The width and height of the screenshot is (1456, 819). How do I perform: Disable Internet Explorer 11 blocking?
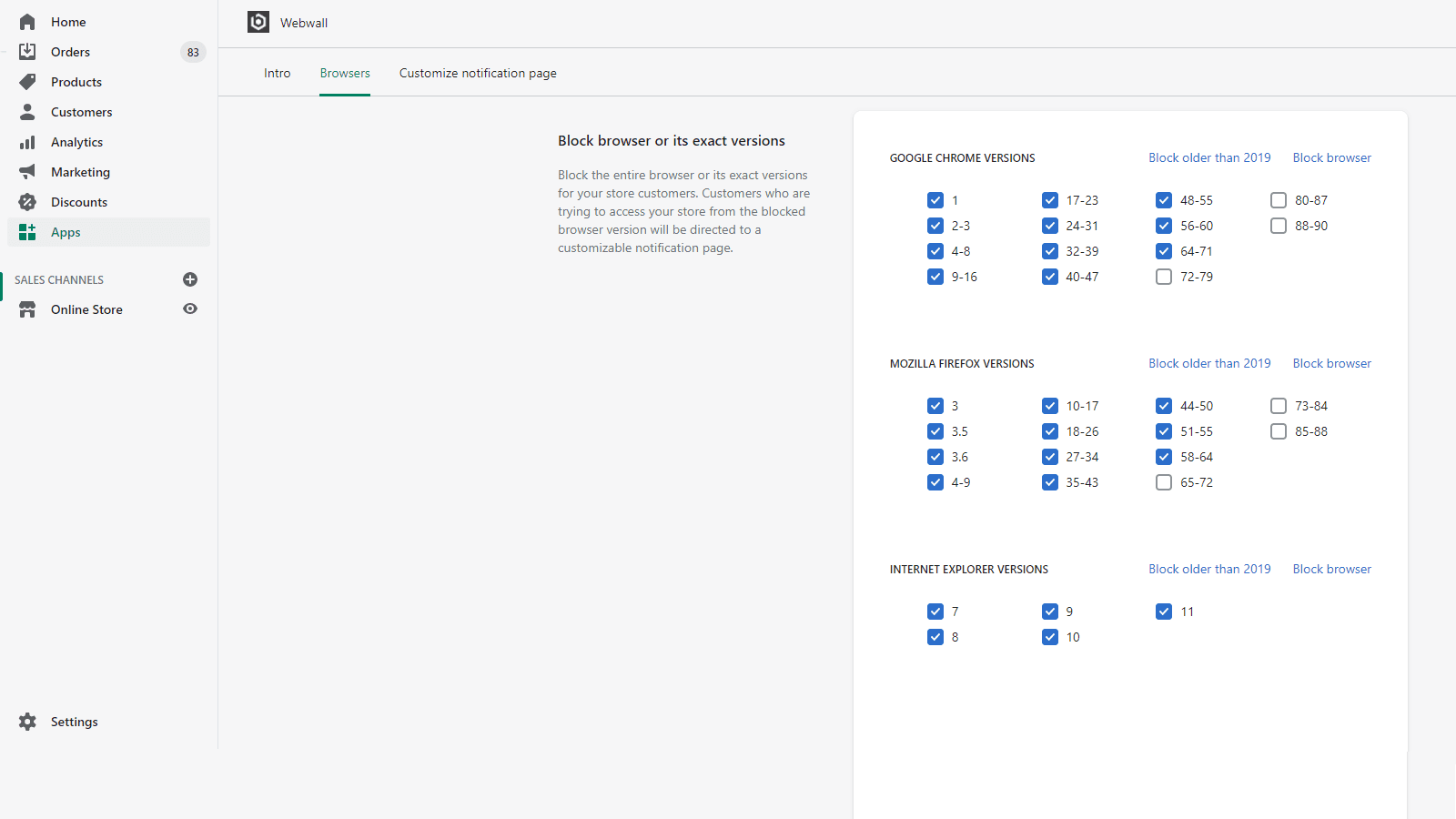coord(1164,611)
